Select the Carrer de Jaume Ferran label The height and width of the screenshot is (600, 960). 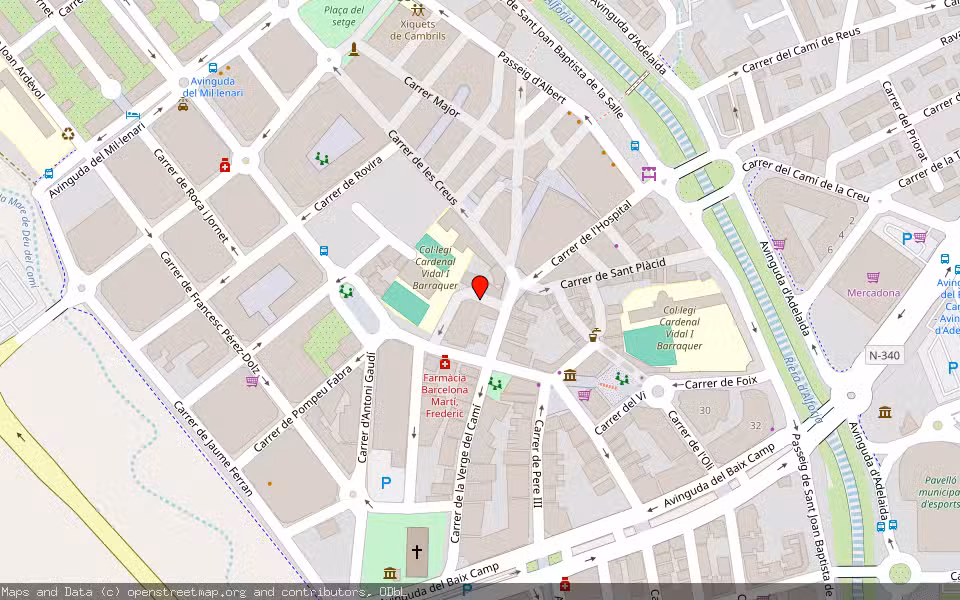213,448
